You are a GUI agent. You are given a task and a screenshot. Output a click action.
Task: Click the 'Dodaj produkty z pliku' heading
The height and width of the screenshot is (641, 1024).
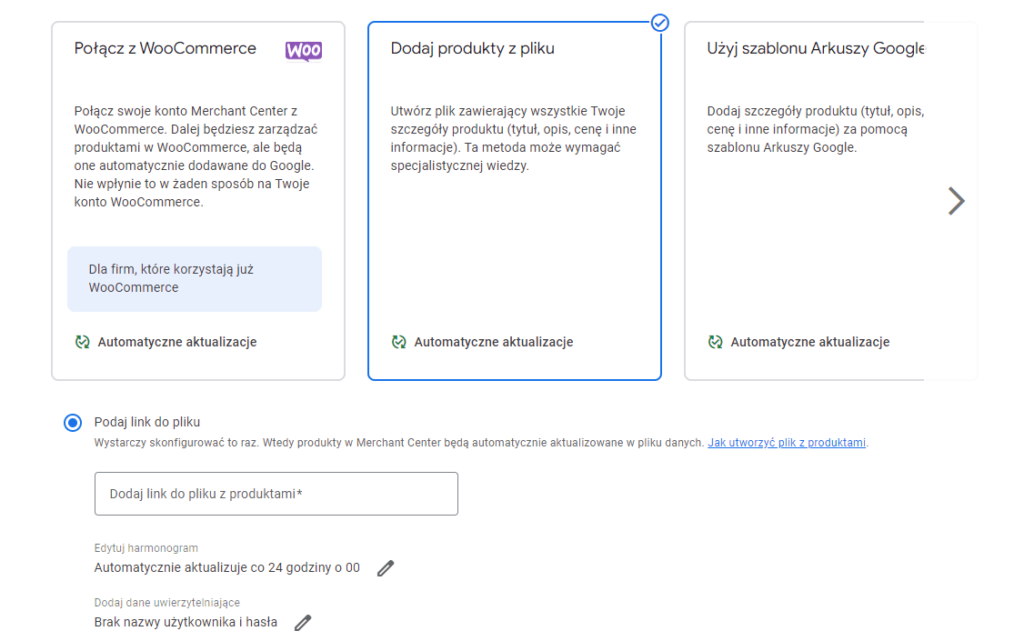473,48
